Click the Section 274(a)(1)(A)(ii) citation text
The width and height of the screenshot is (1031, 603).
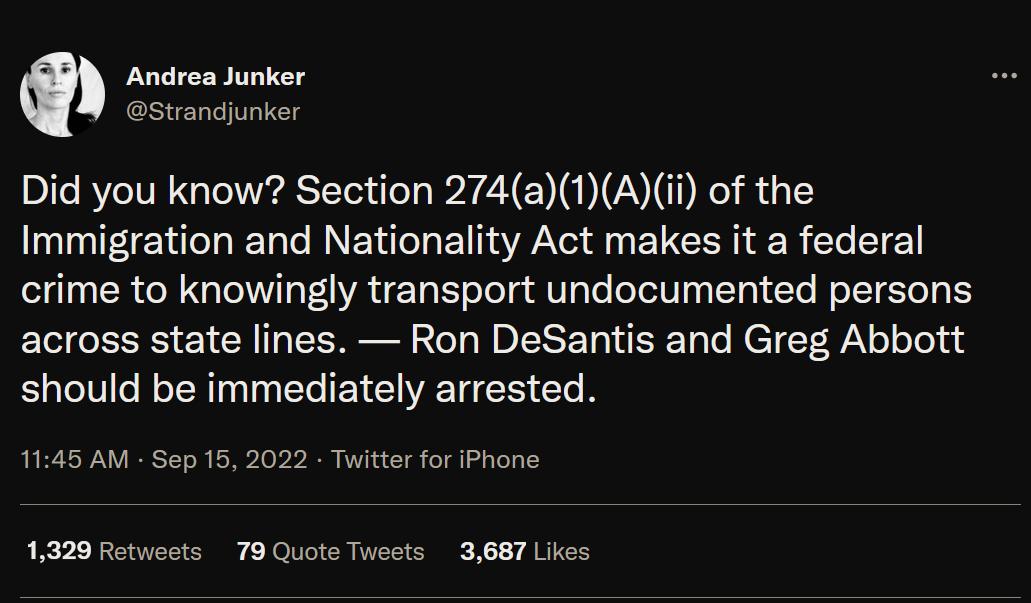pyautogui.click(x=495, y=190)
